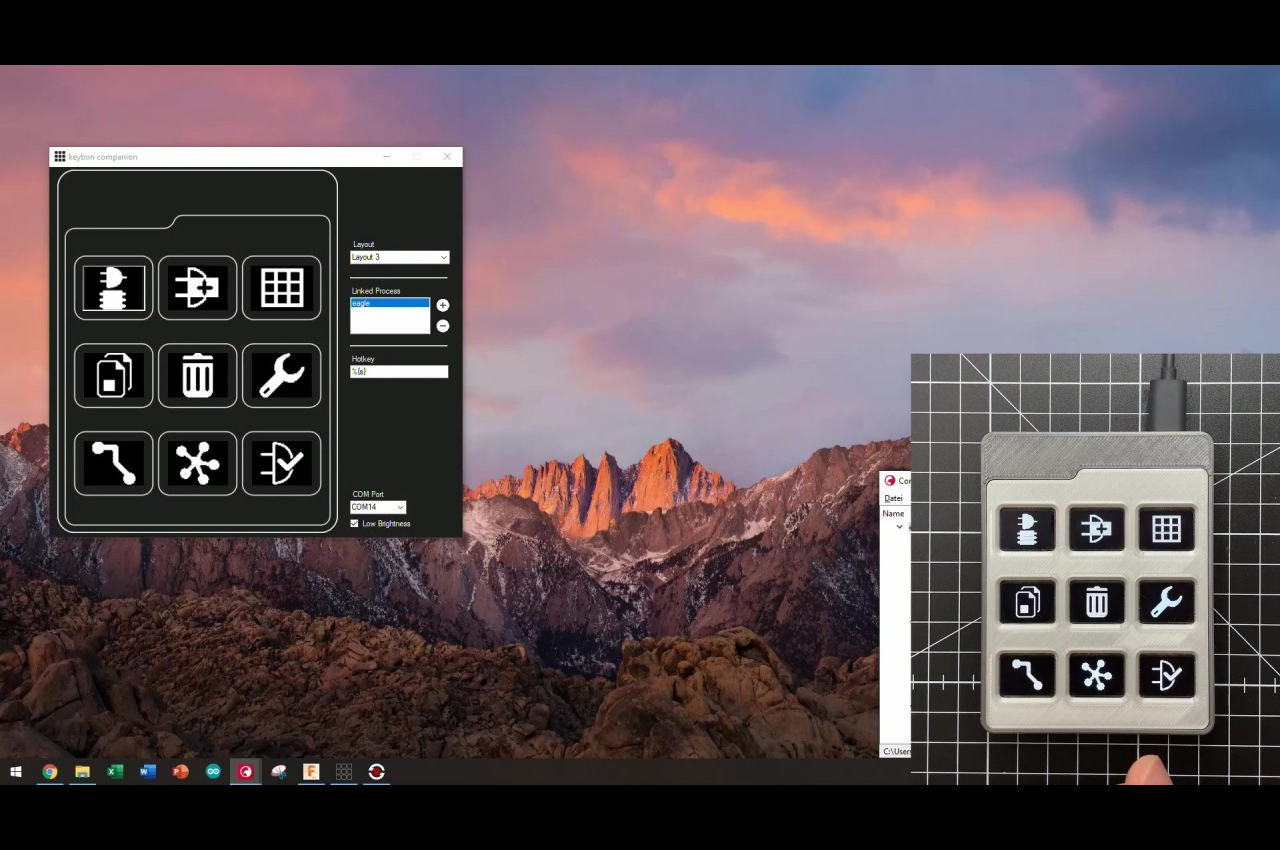Select the route wire key icon
Screen dimensions: 1280x850
click(113, 464)
